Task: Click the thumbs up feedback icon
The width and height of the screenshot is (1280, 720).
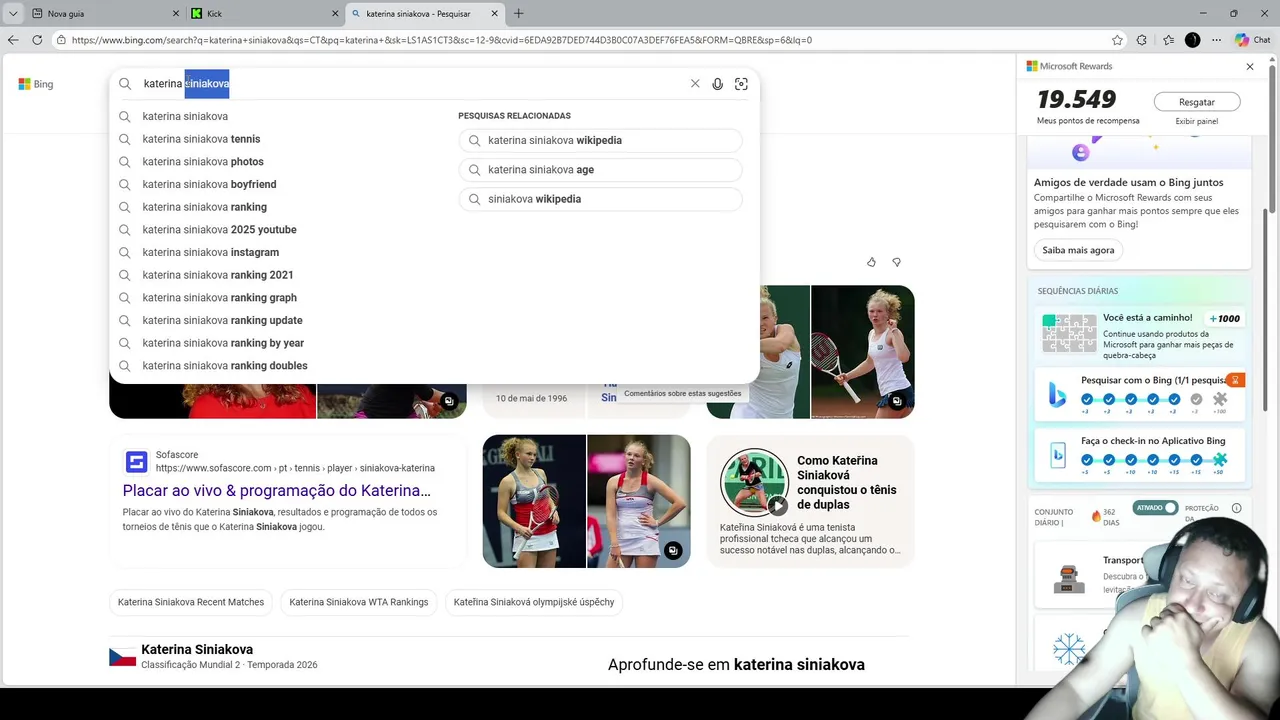Action: click(871, 262)
